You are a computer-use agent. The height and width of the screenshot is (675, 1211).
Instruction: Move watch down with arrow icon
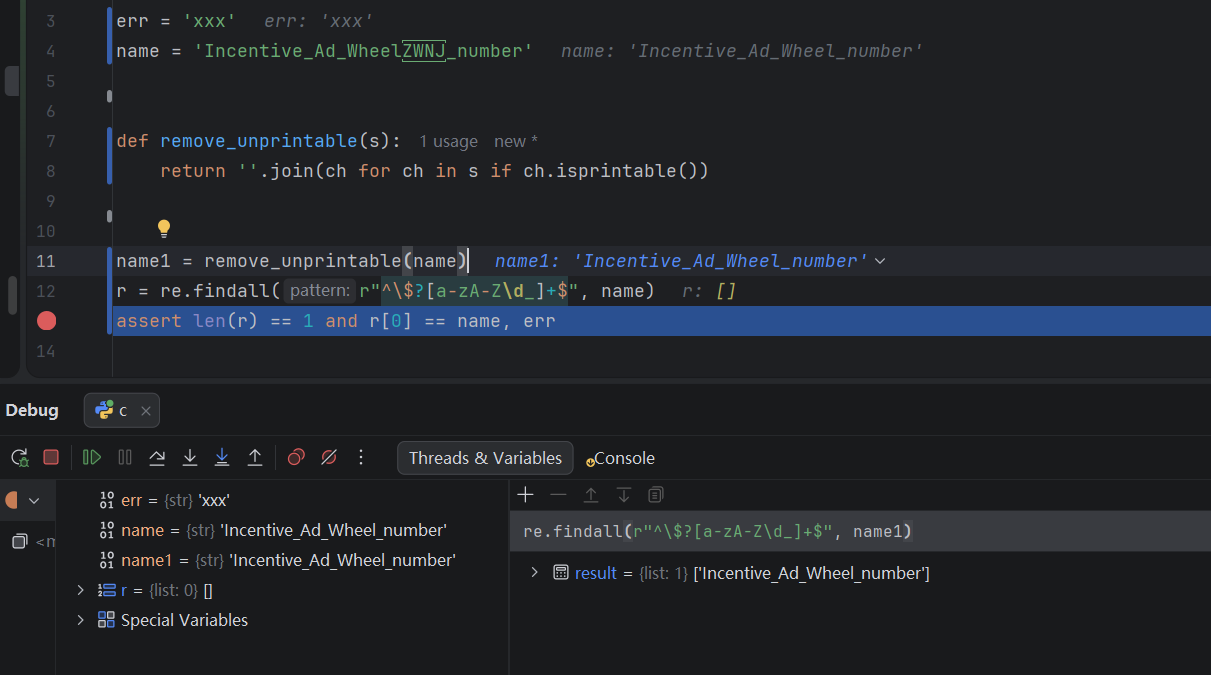point(624,494)
